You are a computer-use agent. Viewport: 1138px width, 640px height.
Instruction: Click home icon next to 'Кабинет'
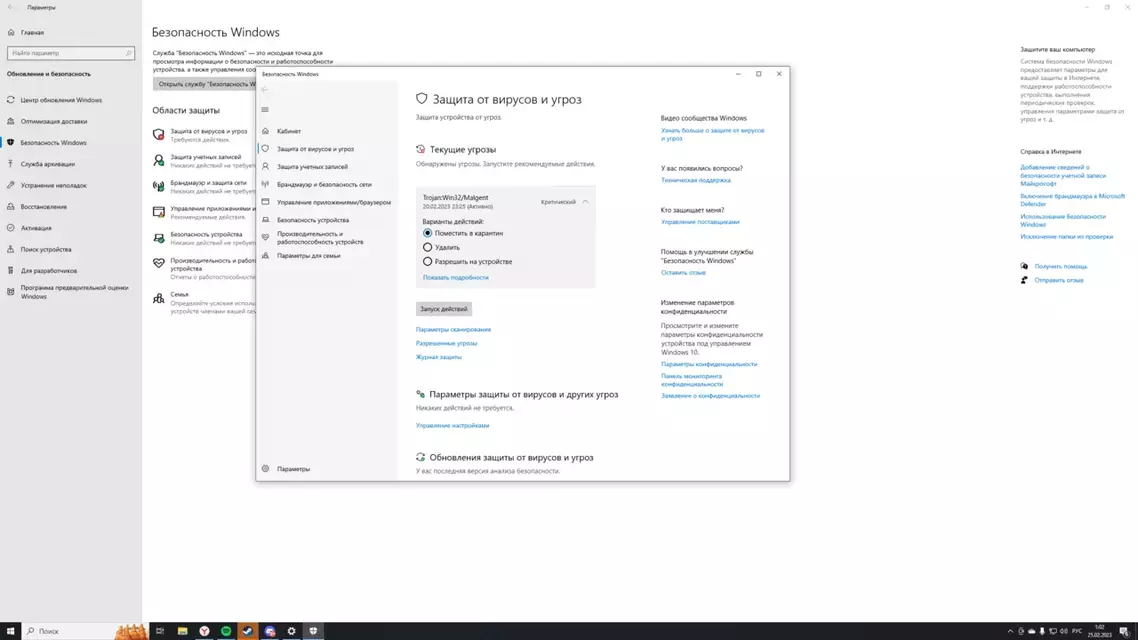(265, 131)
